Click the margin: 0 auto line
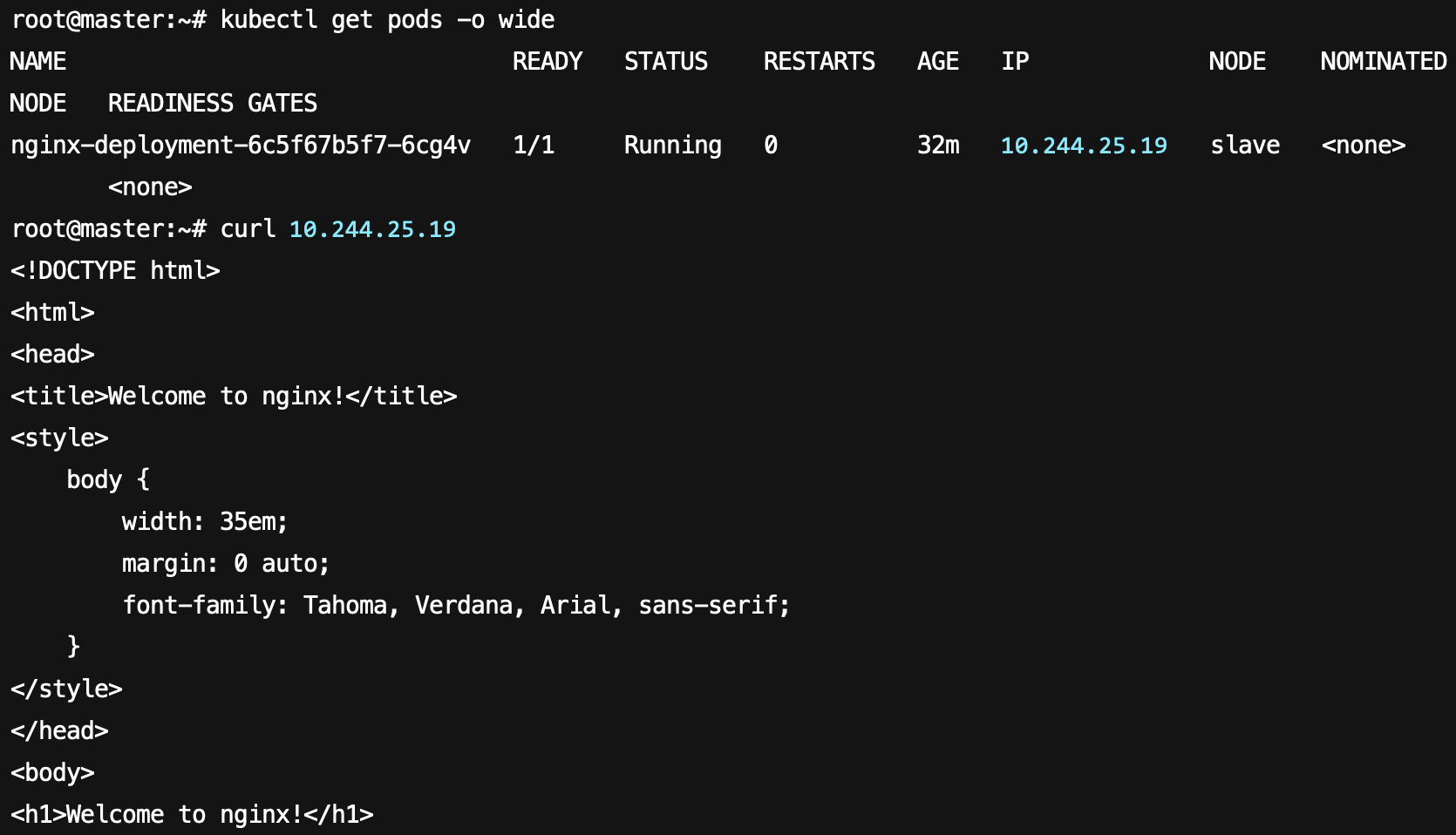Image resolution: width=1456 pixels, height=835 pixels. click(x=226, y=564)
